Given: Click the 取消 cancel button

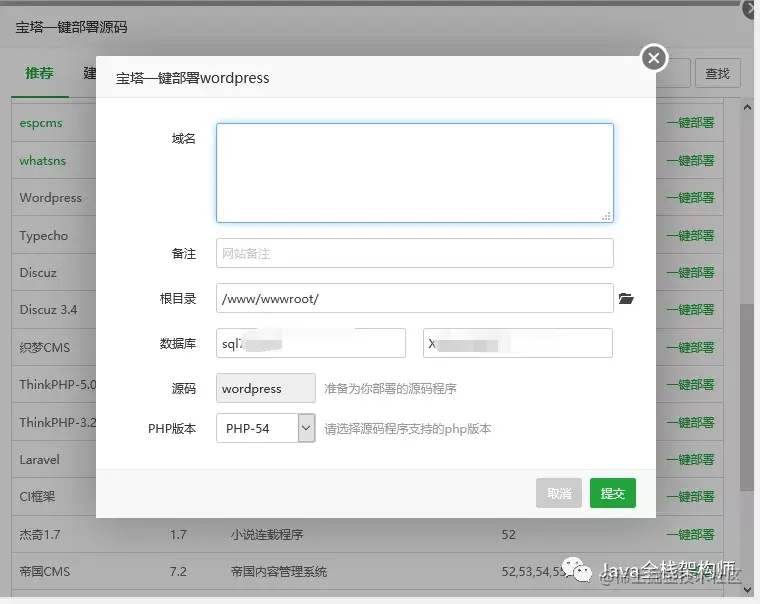Looking at the screenshot, I should tap(559, 493).
